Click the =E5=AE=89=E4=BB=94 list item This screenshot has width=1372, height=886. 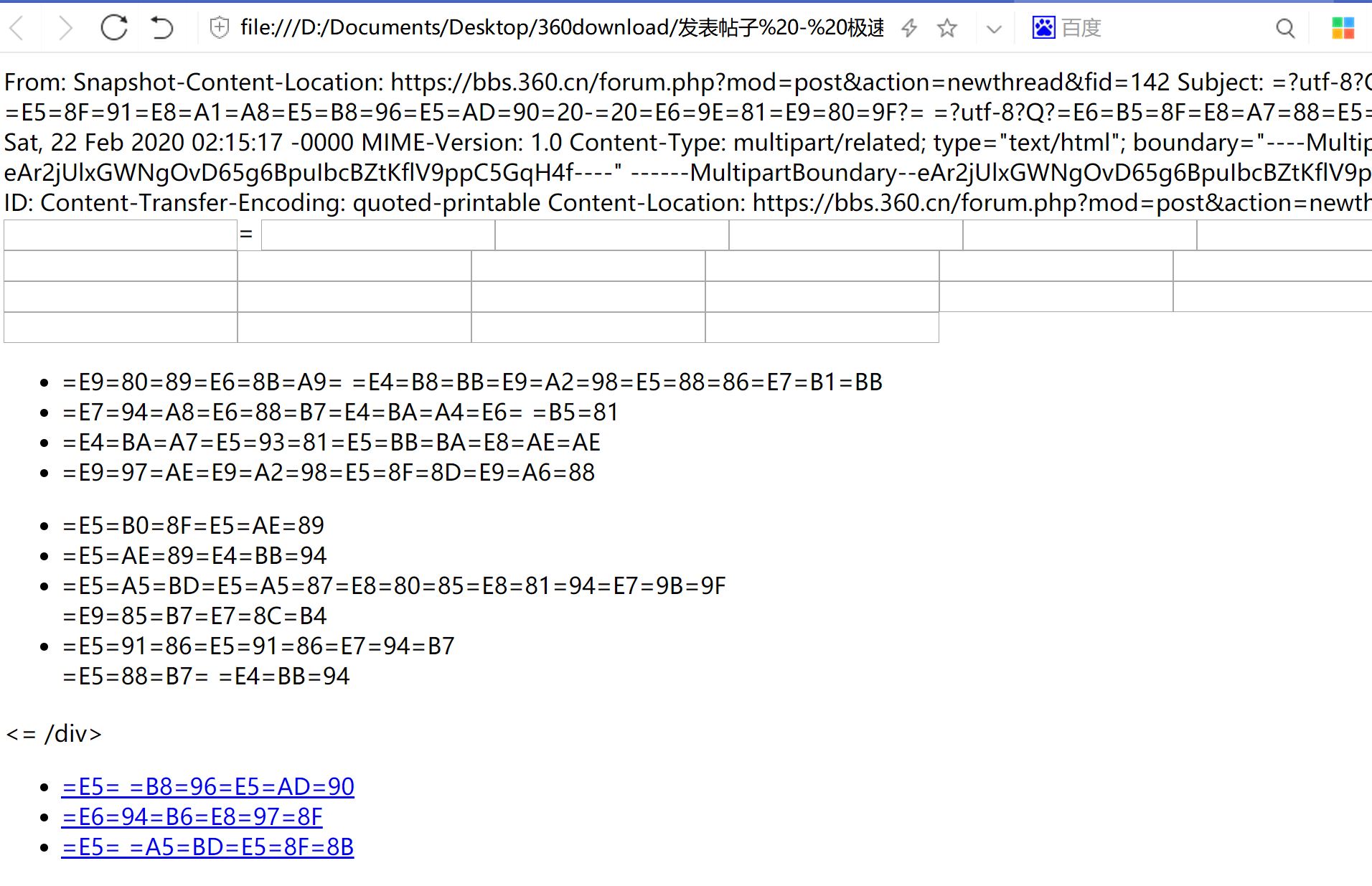(x=194, y=556)
